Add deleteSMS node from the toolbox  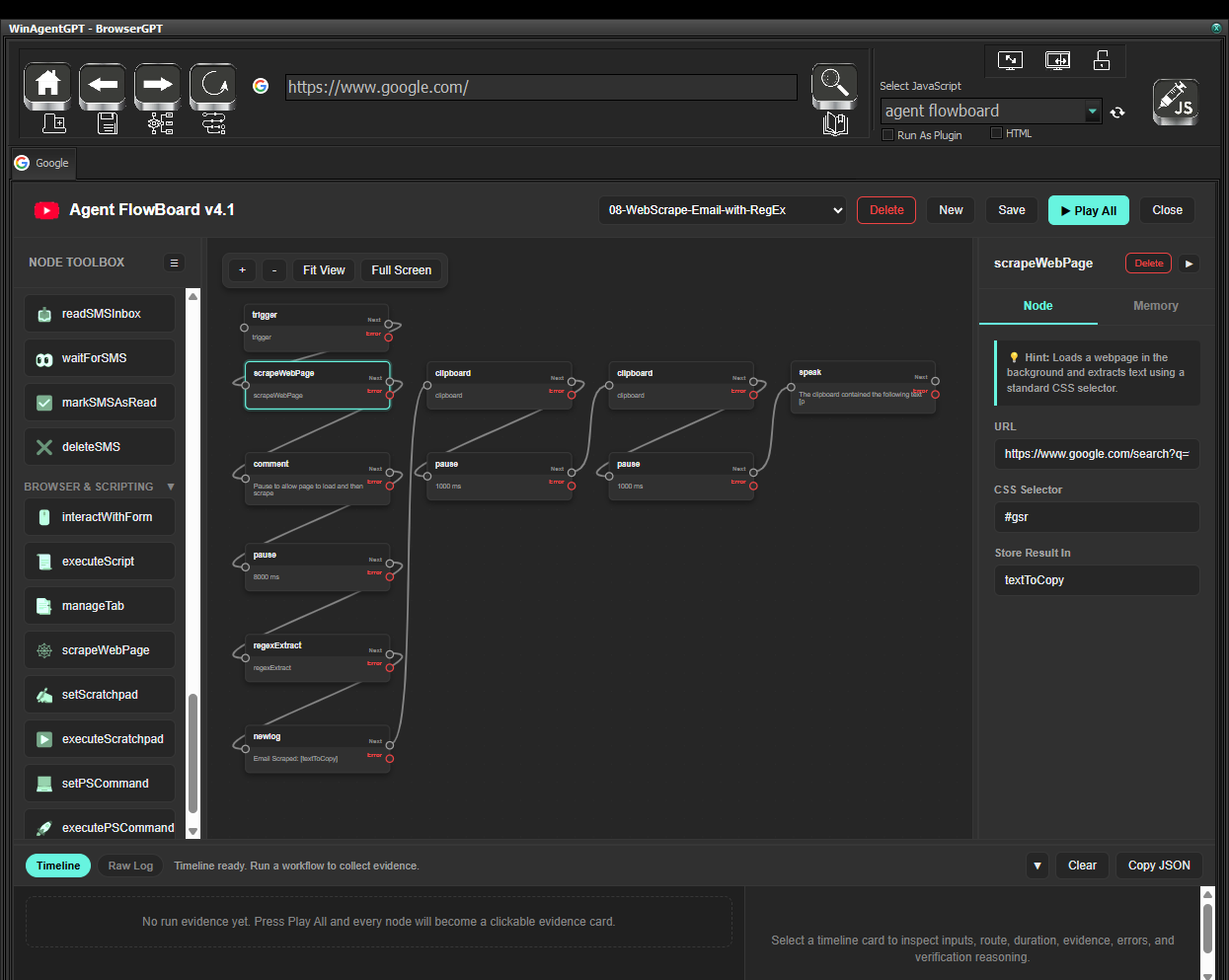click(100, 447)
